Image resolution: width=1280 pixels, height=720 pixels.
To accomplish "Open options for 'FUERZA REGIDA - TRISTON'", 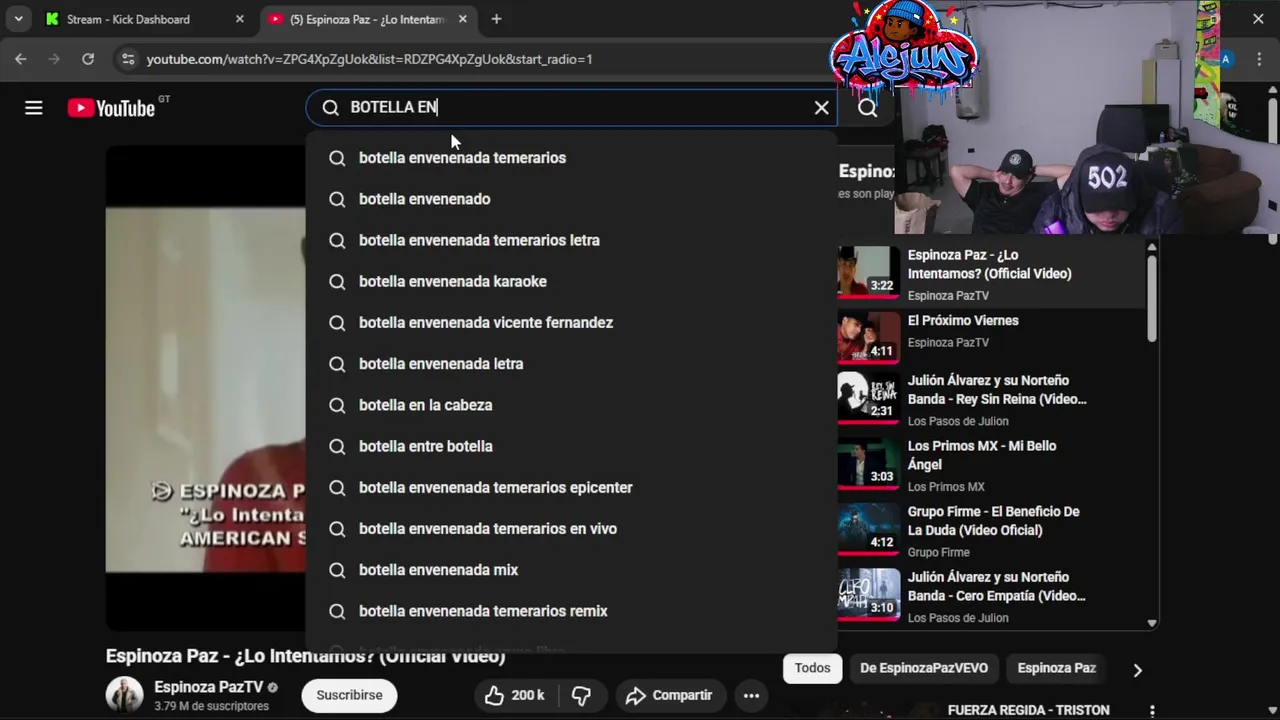I will (x=1153, y=711).
